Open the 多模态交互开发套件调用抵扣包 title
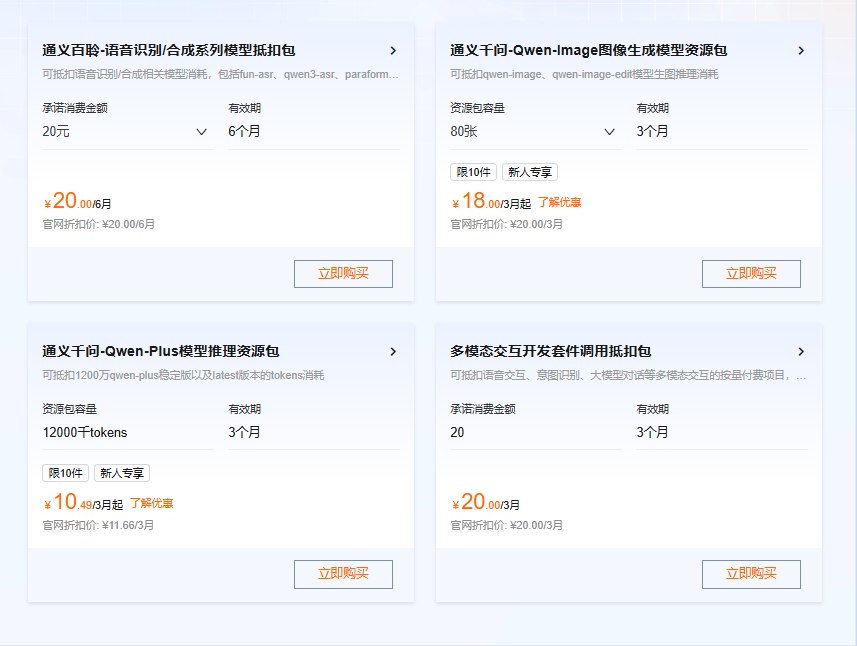The image size is (857, 646). (550, 351)
